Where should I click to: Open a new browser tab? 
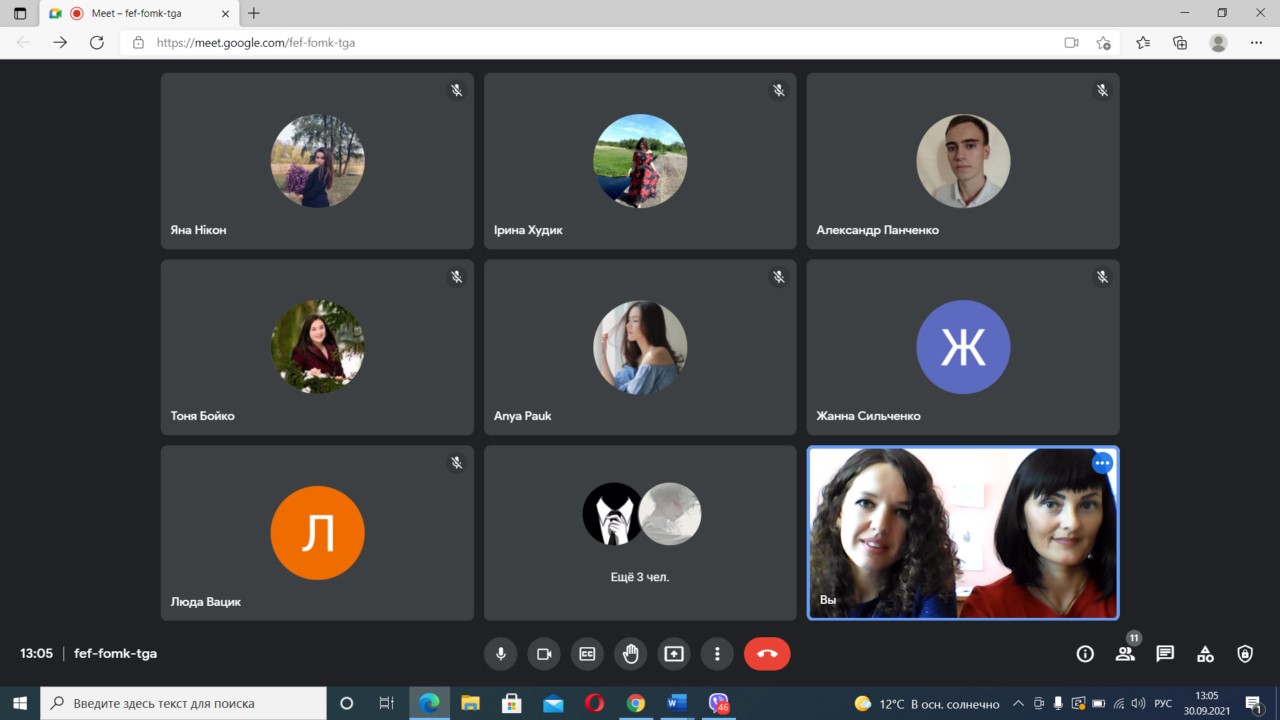(x=254, y=14)
